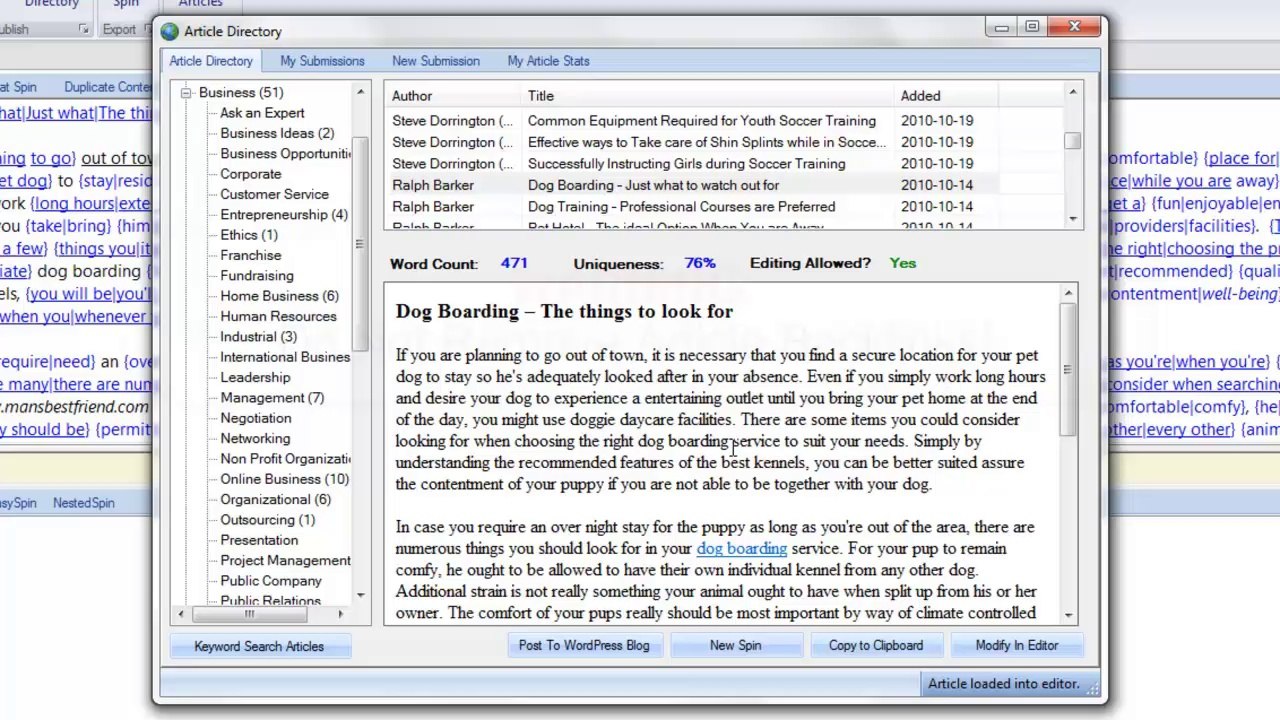Click the category tree scroll-right arrow

(340, 614)
